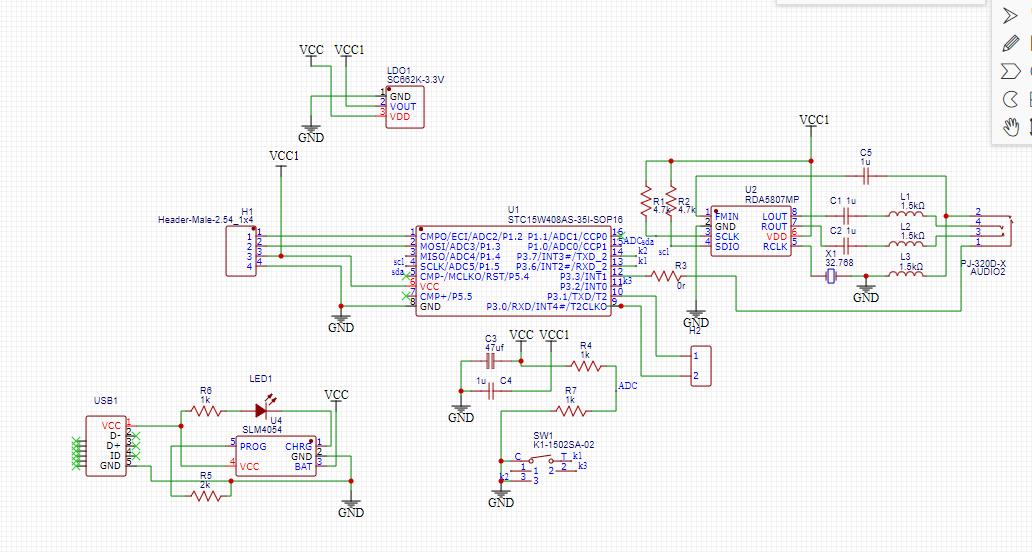Click the PJ-320D-X audio jack label
This screenshot has height=552, width=1032.
tap(983, 263)
